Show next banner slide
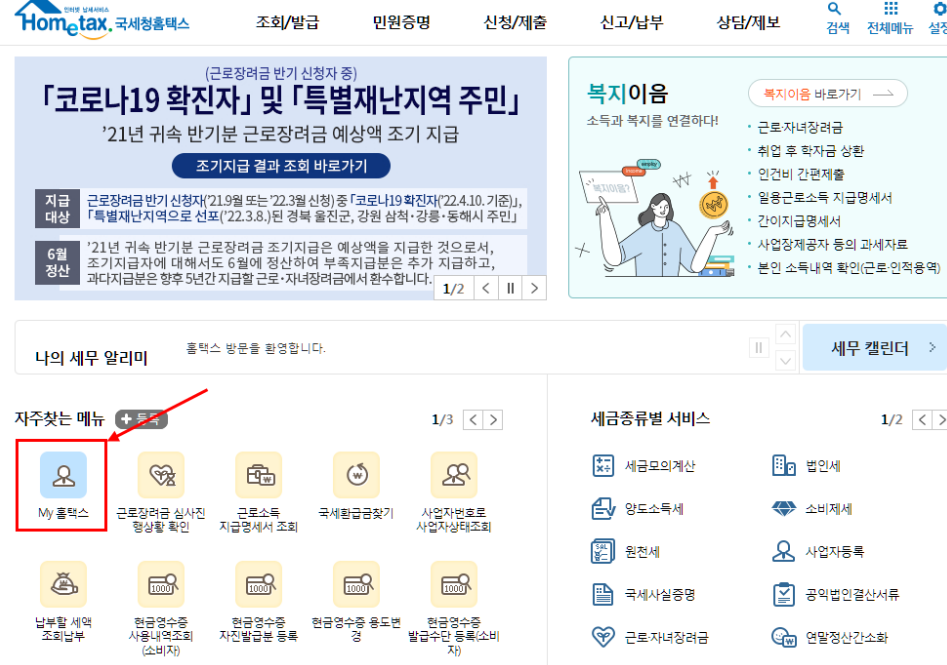 534,288
